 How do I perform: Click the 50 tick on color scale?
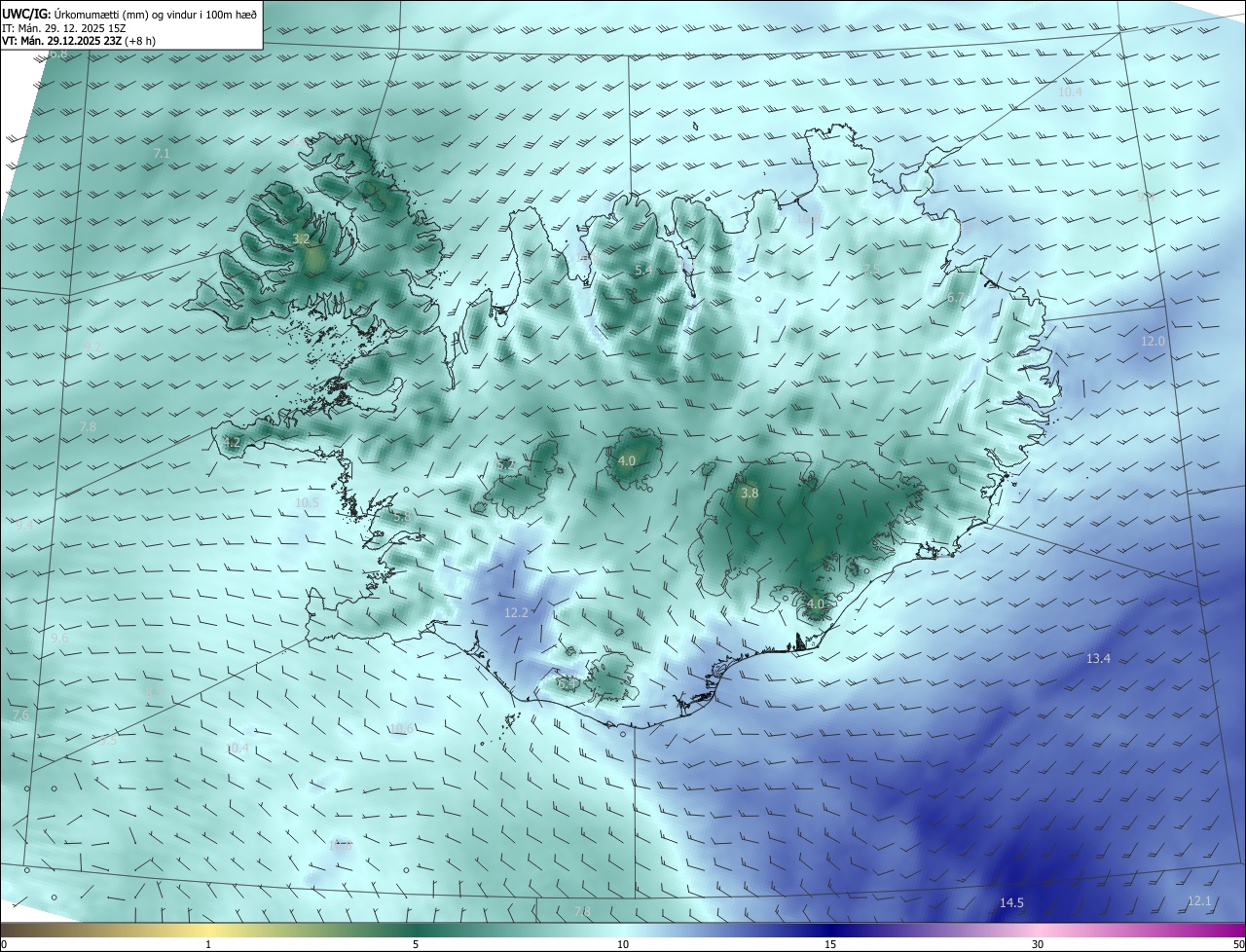(x=1238, y=944)
